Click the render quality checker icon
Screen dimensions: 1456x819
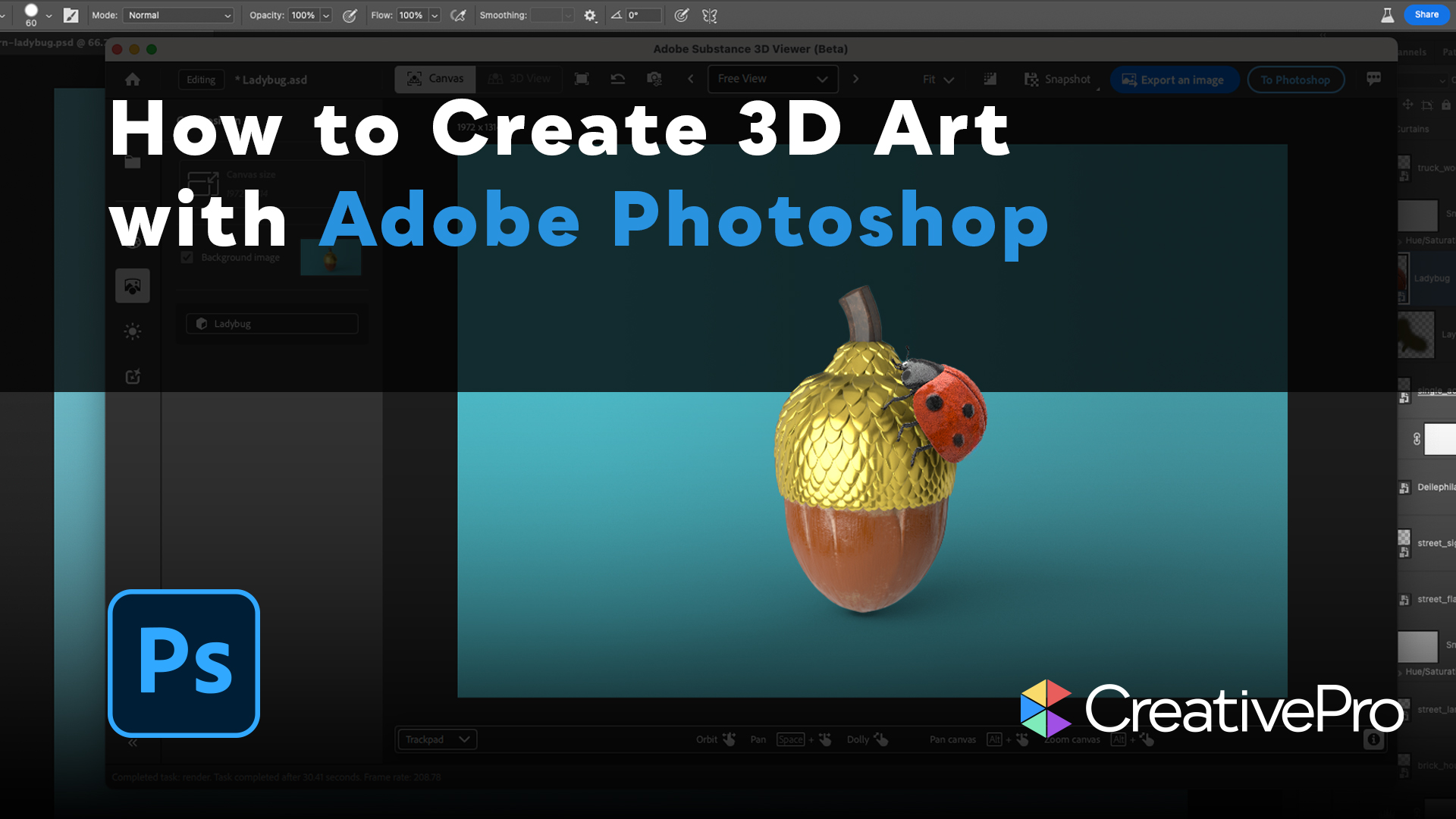[x=990, y=79]
